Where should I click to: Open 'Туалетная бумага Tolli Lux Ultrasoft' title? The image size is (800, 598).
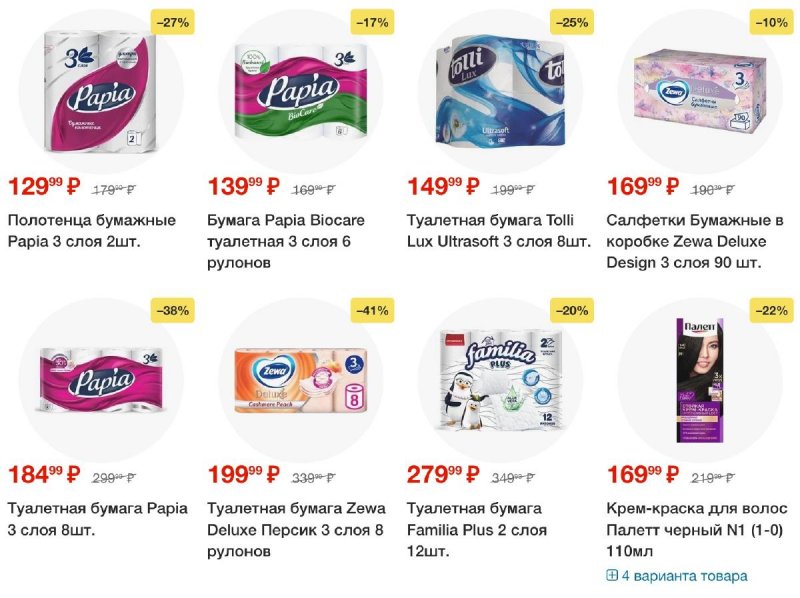tap(498, 231)
